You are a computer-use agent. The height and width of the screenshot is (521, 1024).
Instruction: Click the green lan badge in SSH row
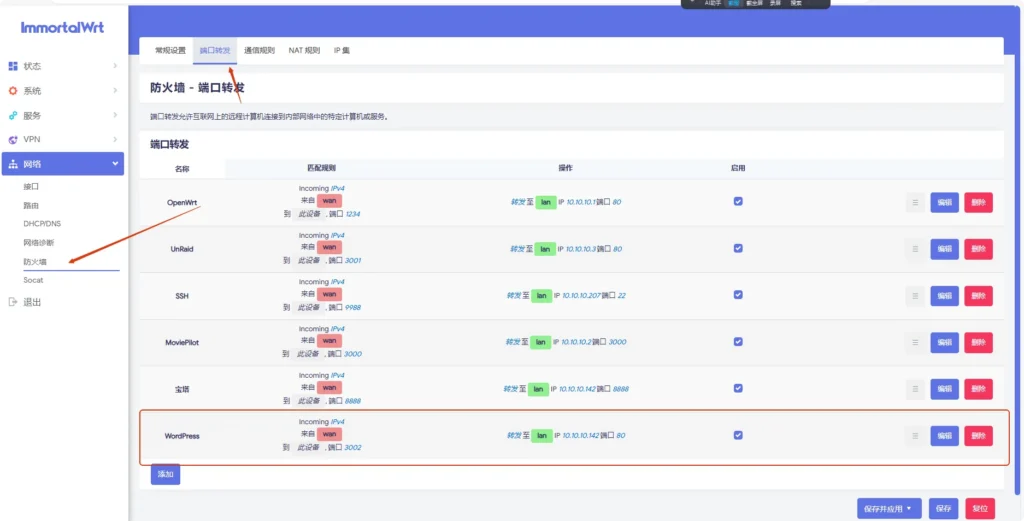pyautogui.click(x=541, y=295)
